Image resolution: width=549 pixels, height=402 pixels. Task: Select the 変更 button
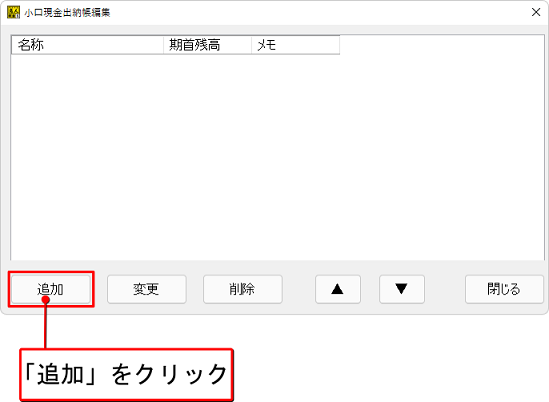click(x=147, y=289)
